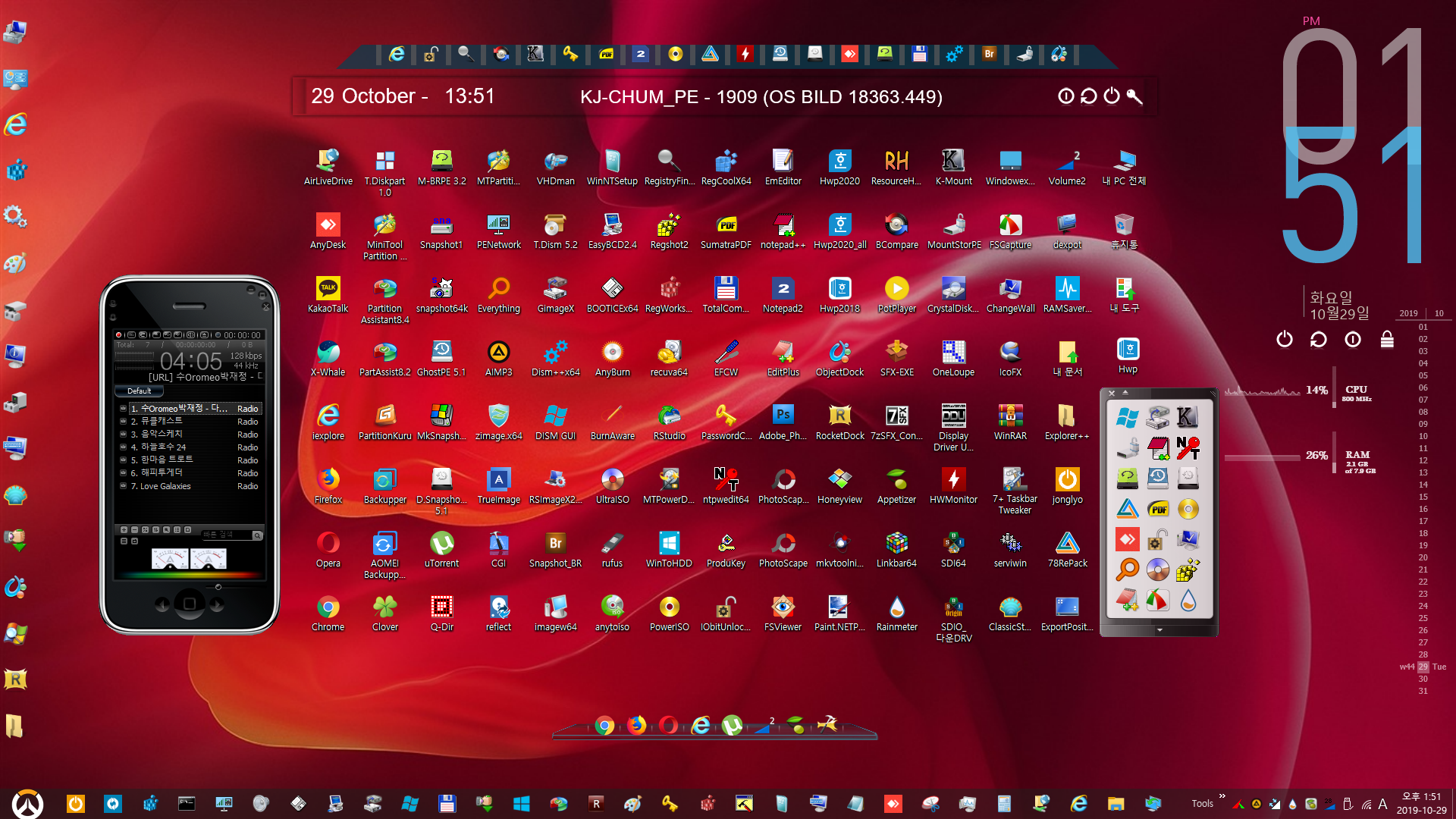Open the AirLiveDrive desktop icon
1456x819 pixels.
click(x=328, y=167)
